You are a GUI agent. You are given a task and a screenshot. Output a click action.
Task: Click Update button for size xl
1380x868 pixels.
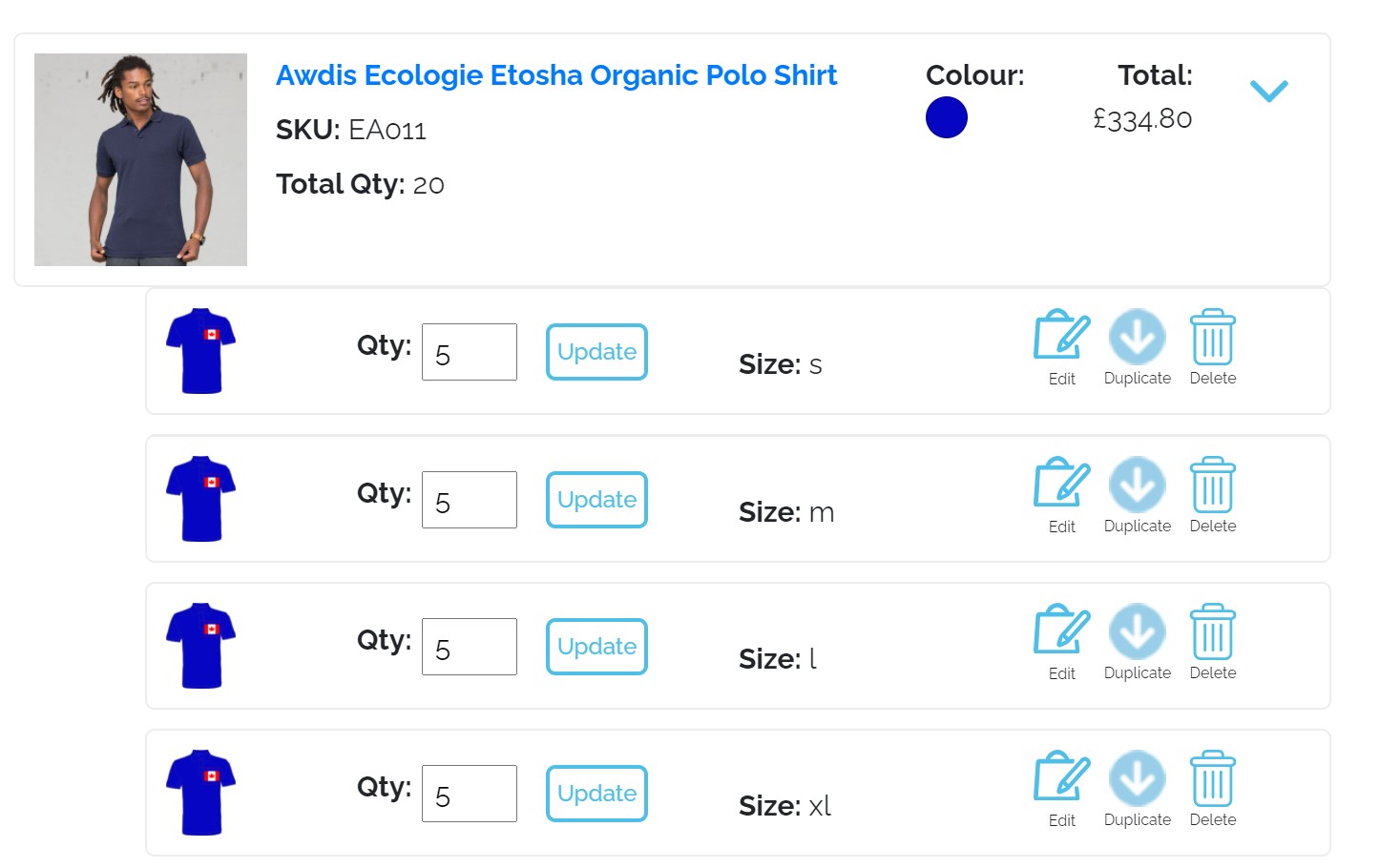click(596, 794)
